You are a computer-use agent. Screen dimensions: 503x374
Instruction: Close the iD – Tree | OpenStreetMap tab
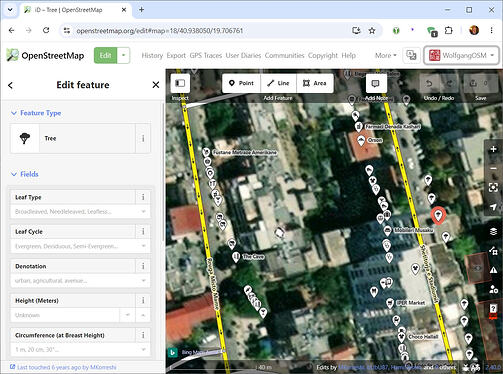(124, 10)
